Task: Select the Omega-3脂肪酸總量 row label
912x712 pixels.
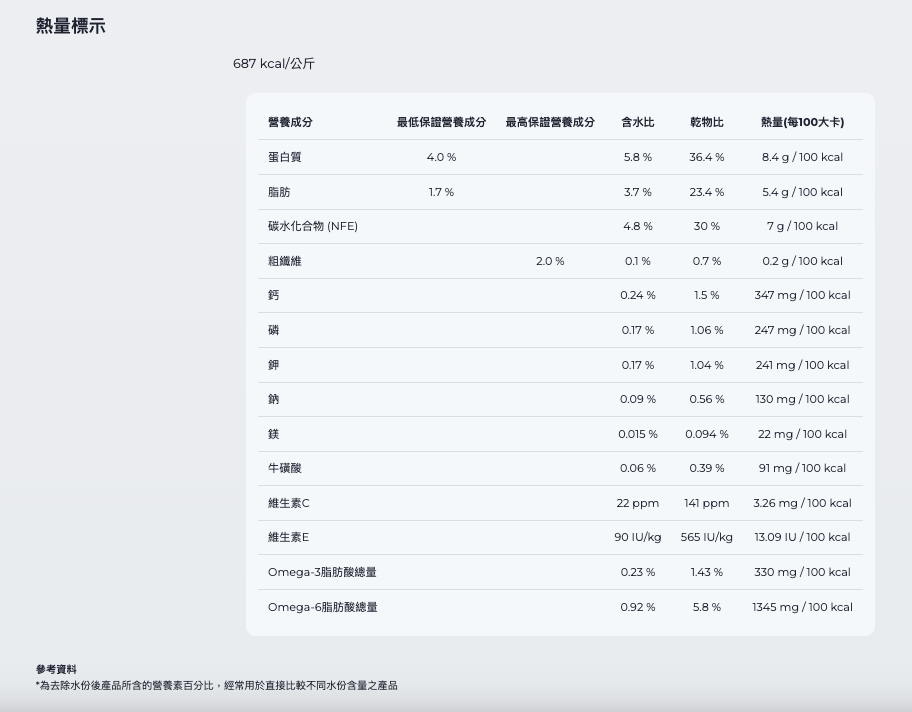Action: click(x=322, y=572)
